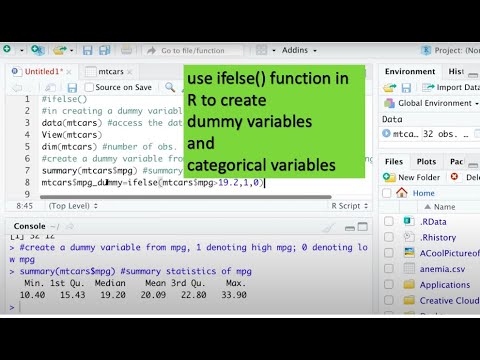This screenshot has height=360, width=480.
Task: Click the cursor position 8:45 indicator
Action: tap(25, 206)
